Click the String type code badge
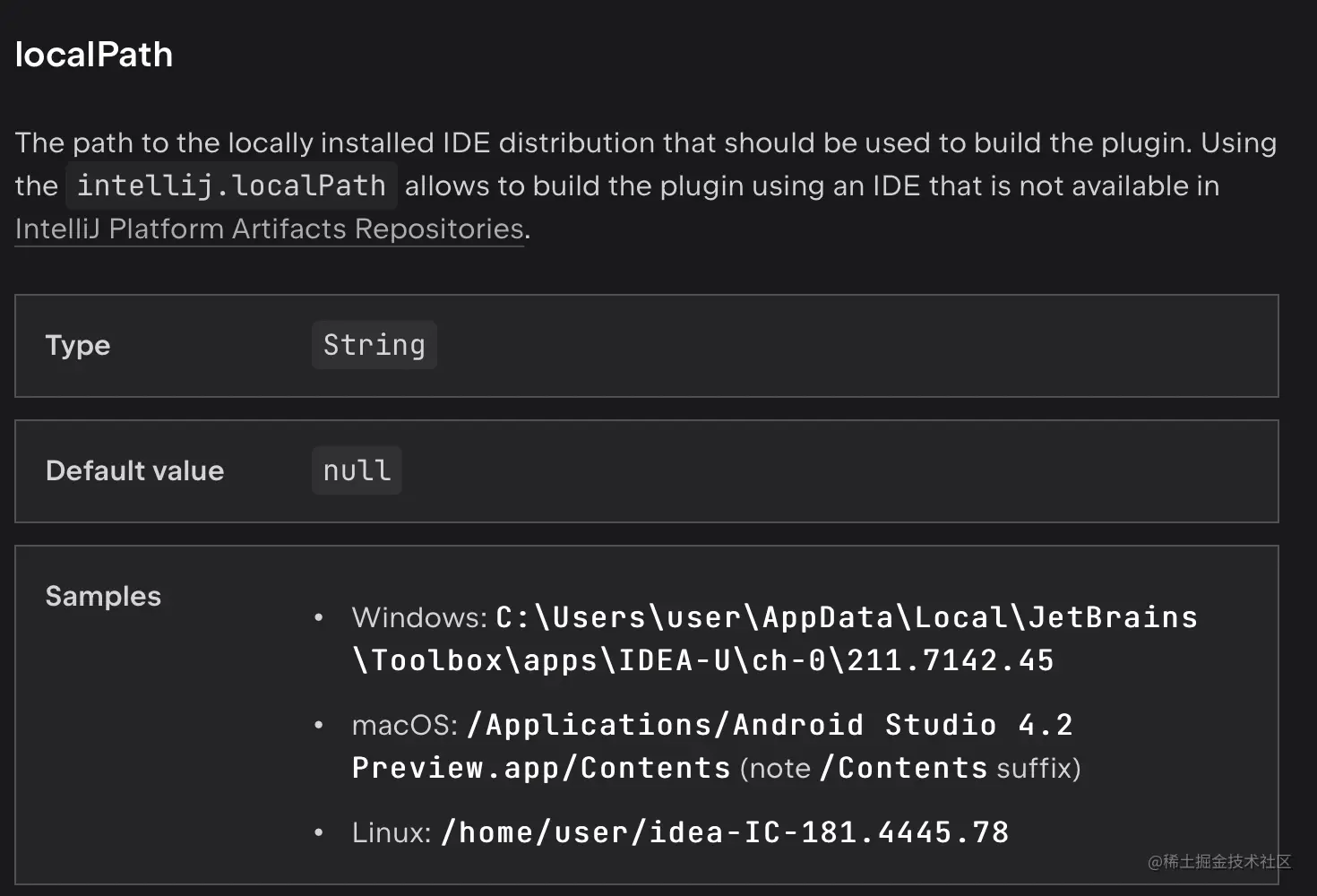This screenshot has width=1317, height=896. click(x=374, y=345)
